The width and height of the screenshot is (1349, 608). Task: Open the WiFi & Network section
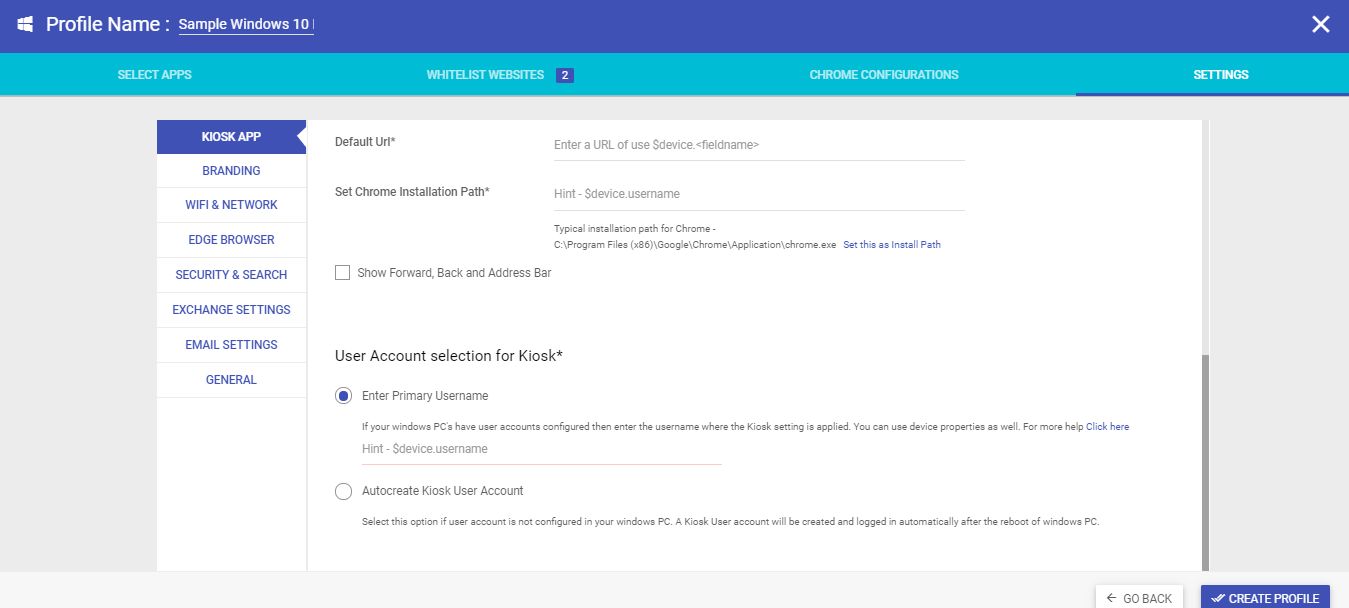coord(231,205)
